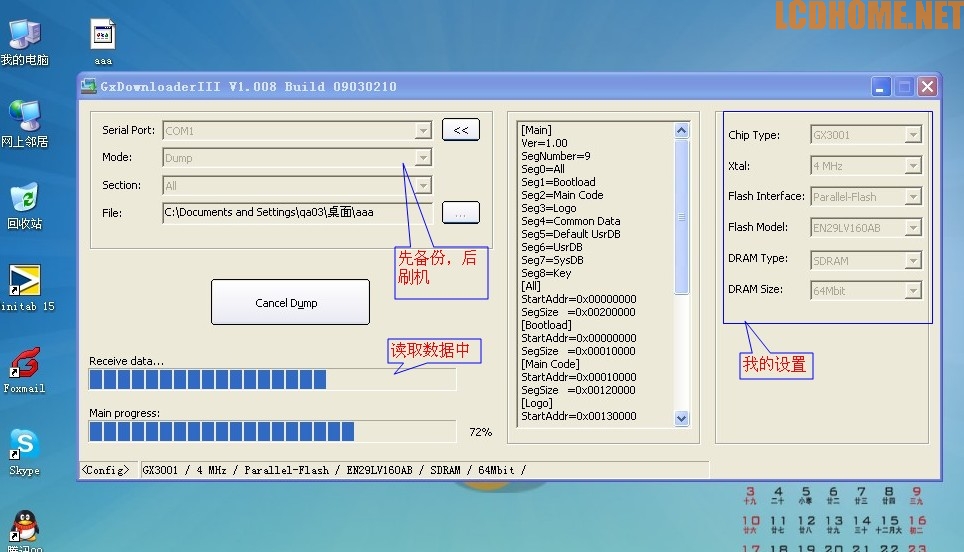Select the 'Seg0=All' line
964x552 pixels.
pyautogui.click(x=543, y=169)
